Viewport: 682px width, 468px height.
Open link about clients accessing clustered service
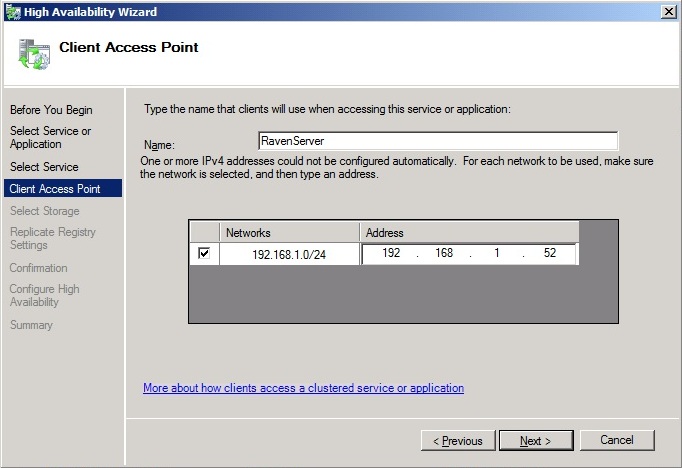(x=303, y=388)
